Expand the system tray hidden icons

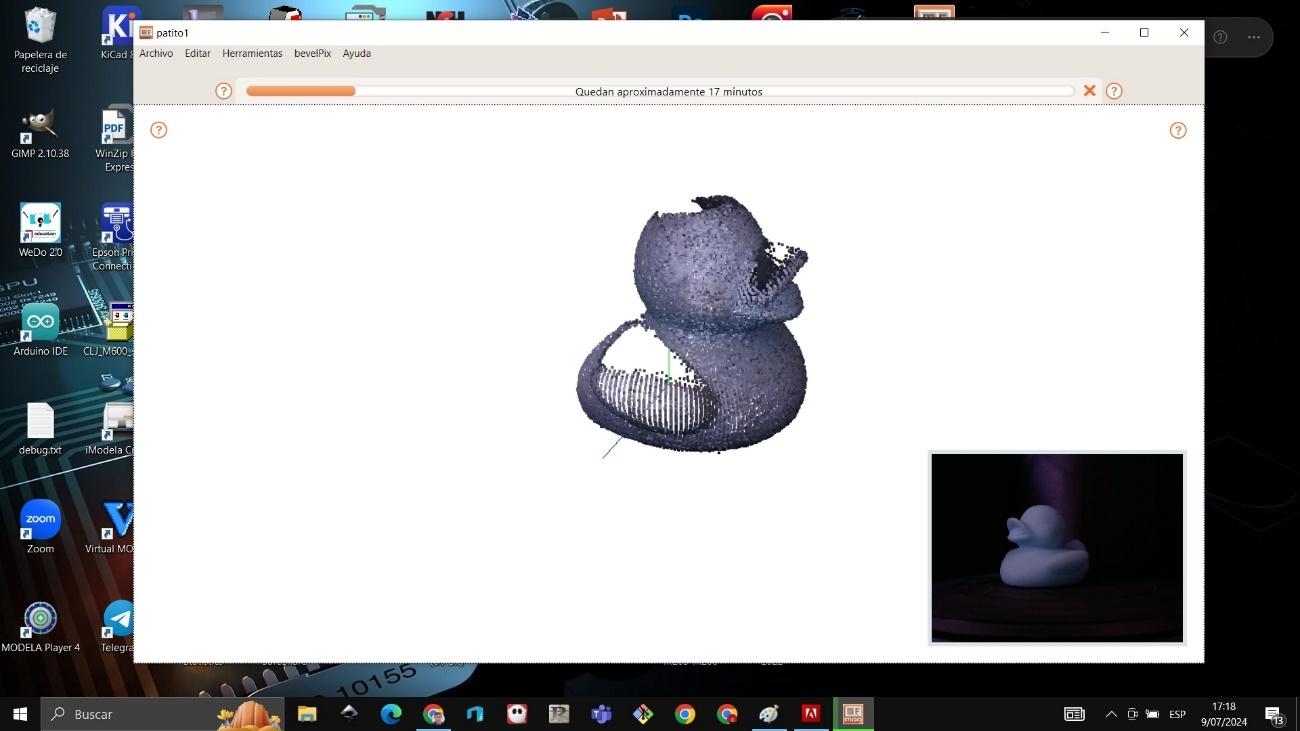point(1111,714)
